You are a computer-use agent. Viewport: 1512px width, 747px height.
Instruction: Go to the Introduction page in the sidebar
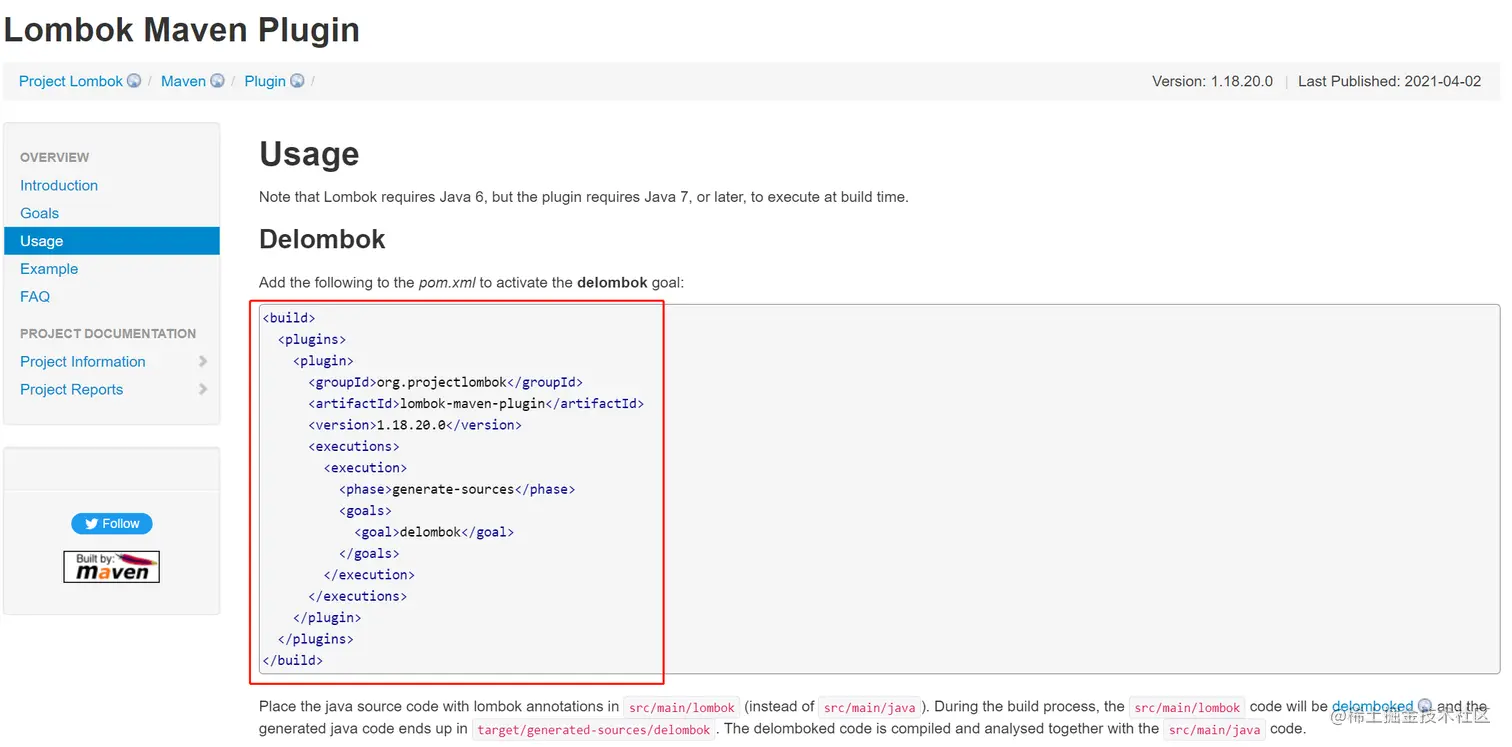59,185
